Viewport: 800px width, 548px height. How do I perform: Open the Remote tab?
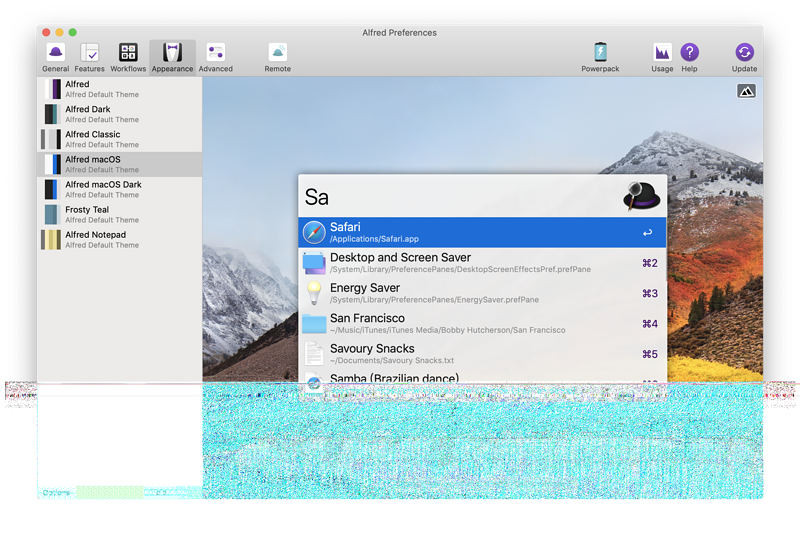pyautogui.click(x=278, y=58)
